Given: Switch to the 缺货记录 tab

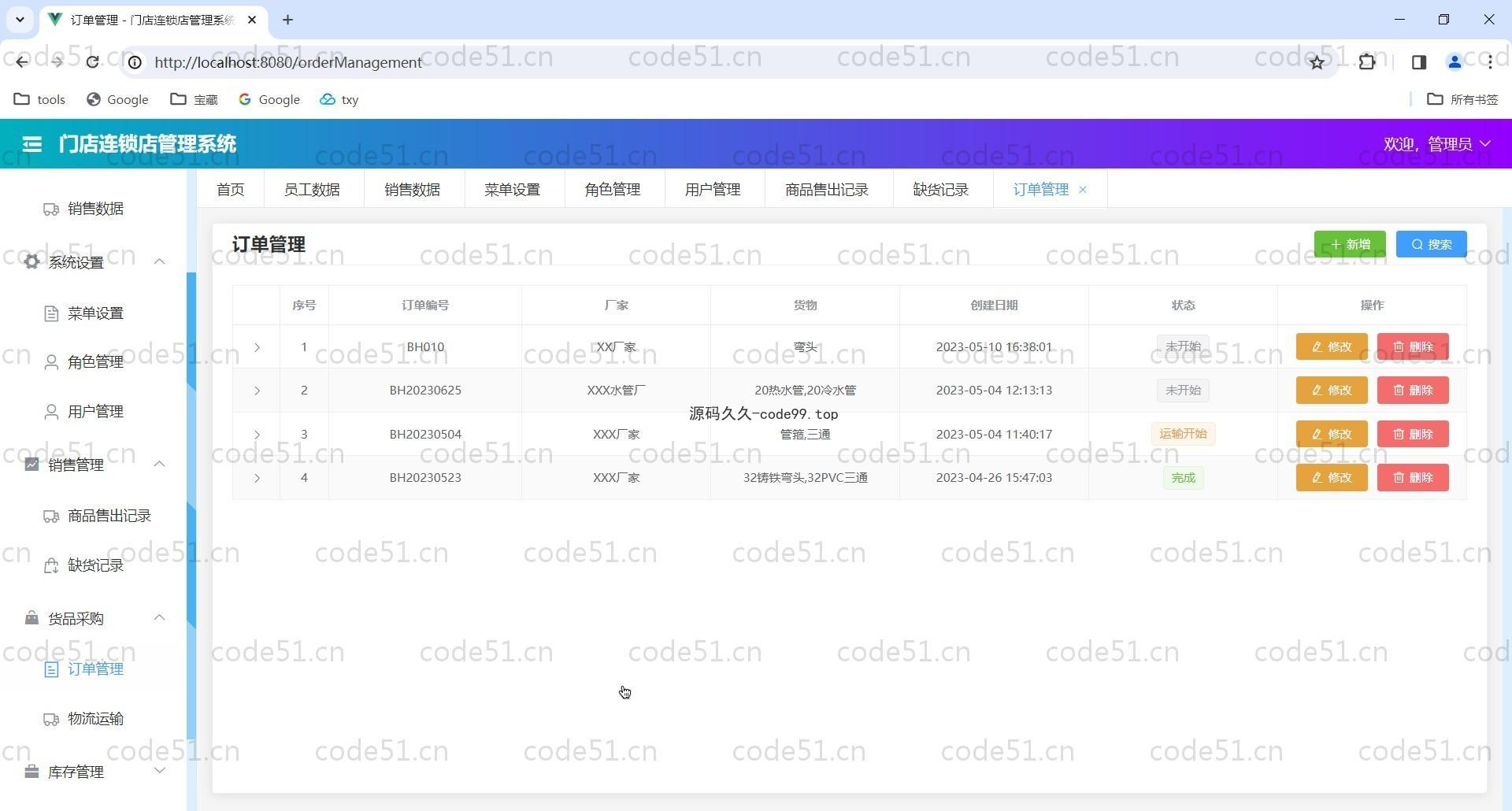Looking at the screenshot, I should pos(941,190).
